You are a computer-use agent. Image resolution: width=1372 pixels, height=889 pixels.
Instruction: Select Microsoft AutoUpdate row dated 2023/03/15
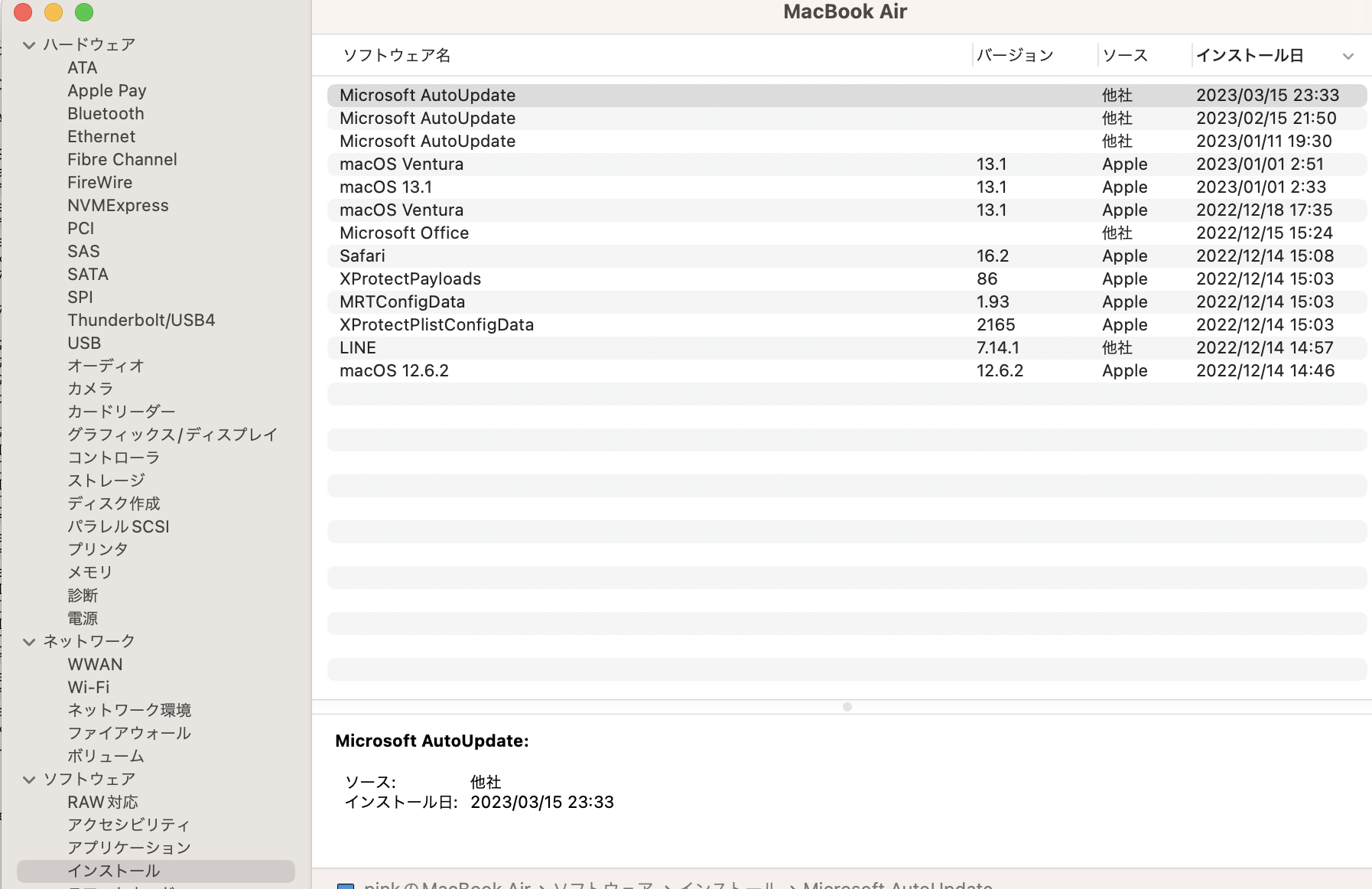[x=847, y=96]
